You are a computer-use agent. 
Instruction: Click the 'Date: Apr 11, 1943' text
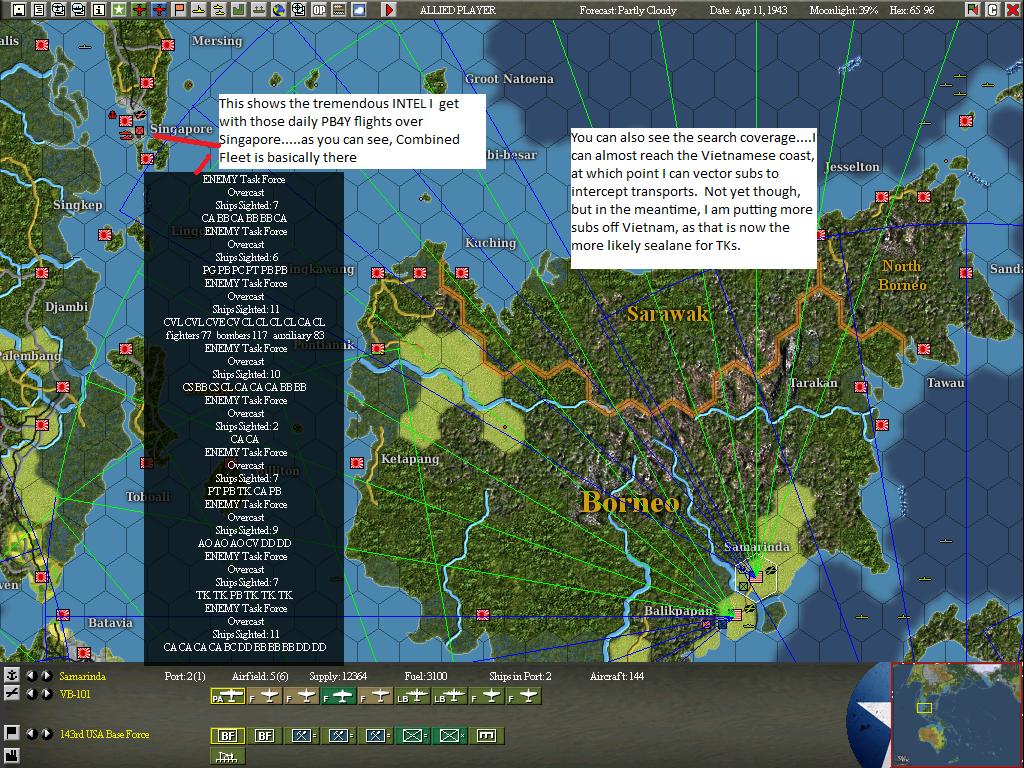click(748, 10)
